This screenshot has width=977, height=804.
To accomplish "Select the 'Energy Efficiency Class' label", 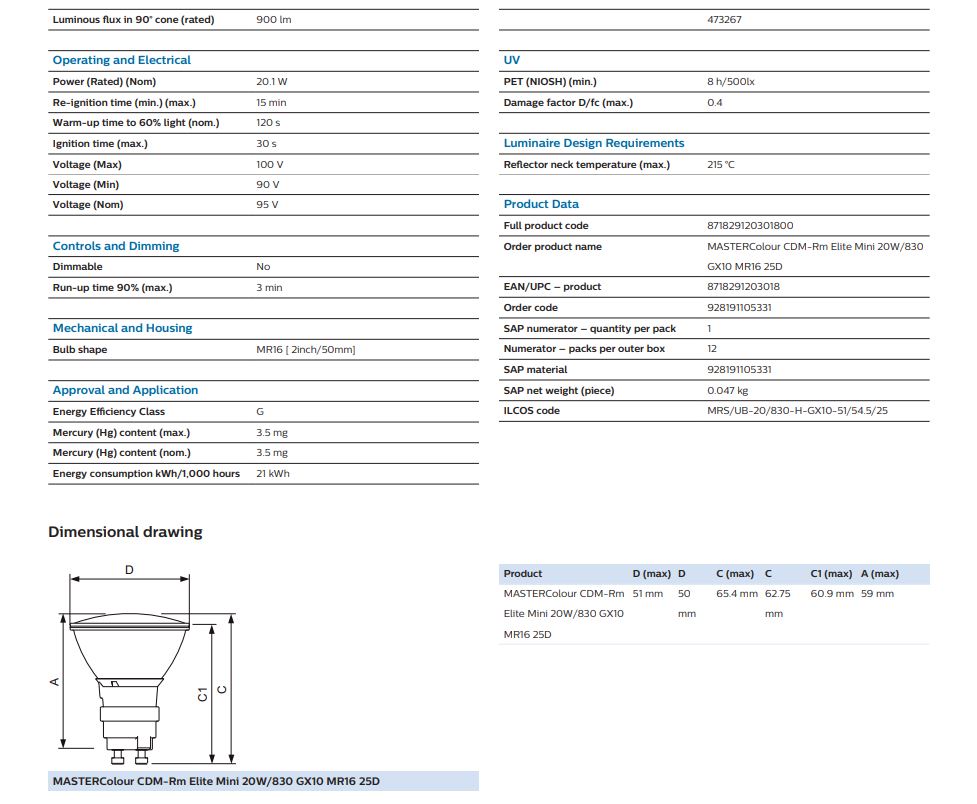I will pyautogui.click(x=109, y=412).
